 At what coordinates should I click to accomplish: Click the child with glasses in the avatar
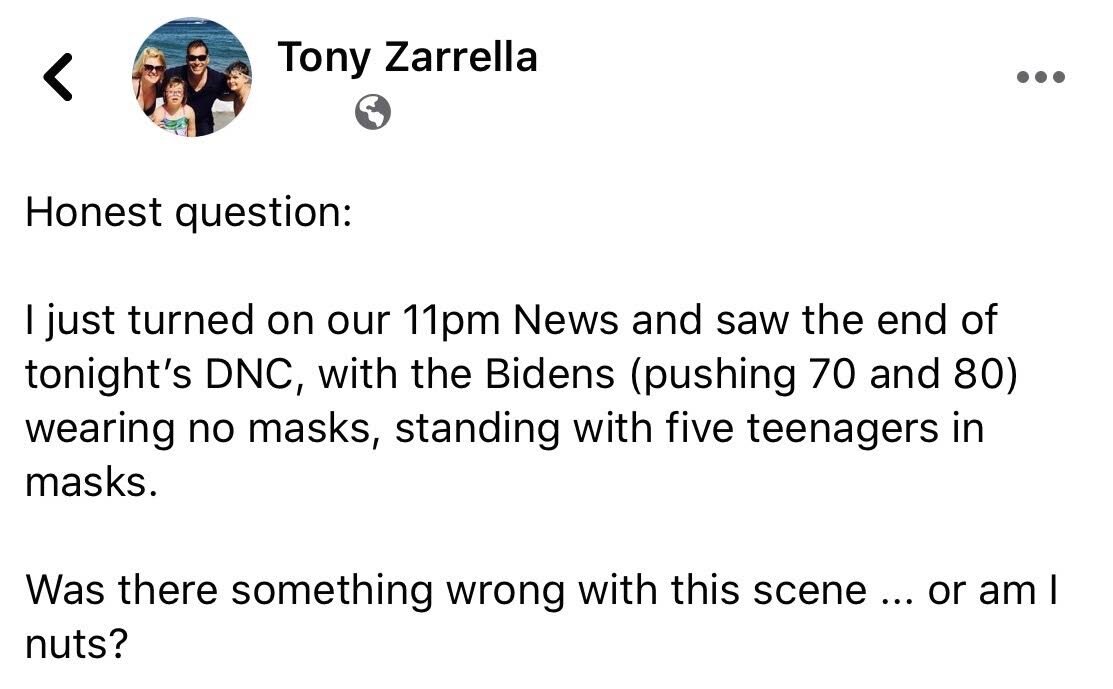175,105
